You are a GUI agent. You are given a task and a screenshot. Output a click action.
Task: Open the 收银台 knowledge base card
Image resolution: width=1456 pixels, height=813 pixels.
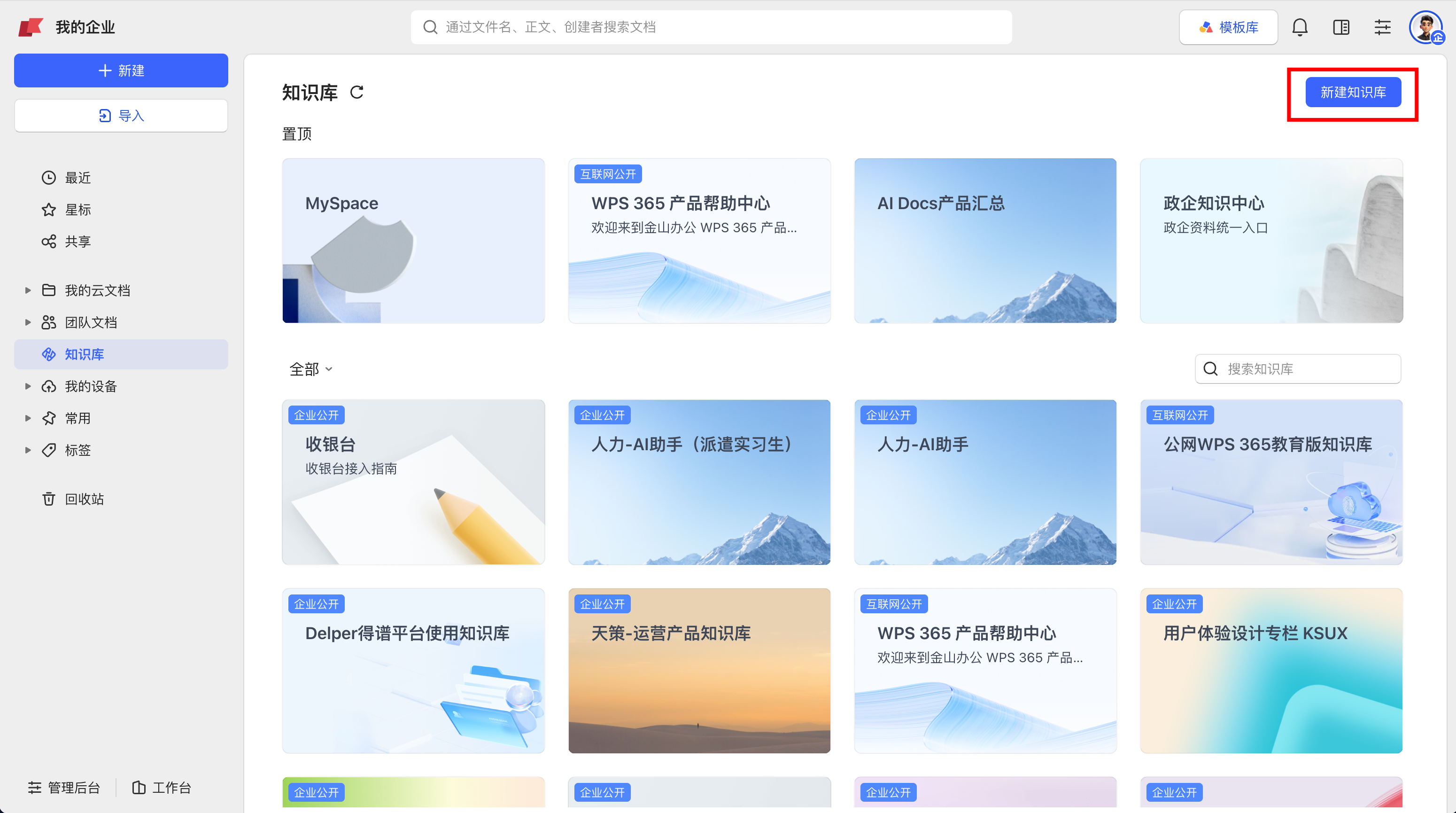(x=414, y=482)
